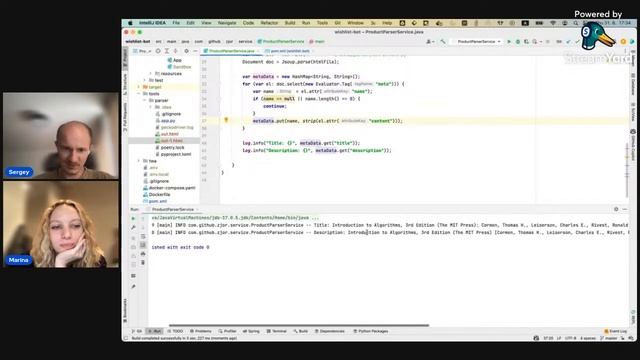
Task: Click the master git branch in status bar
Action: pyautogui.click(x=608, y=338)
